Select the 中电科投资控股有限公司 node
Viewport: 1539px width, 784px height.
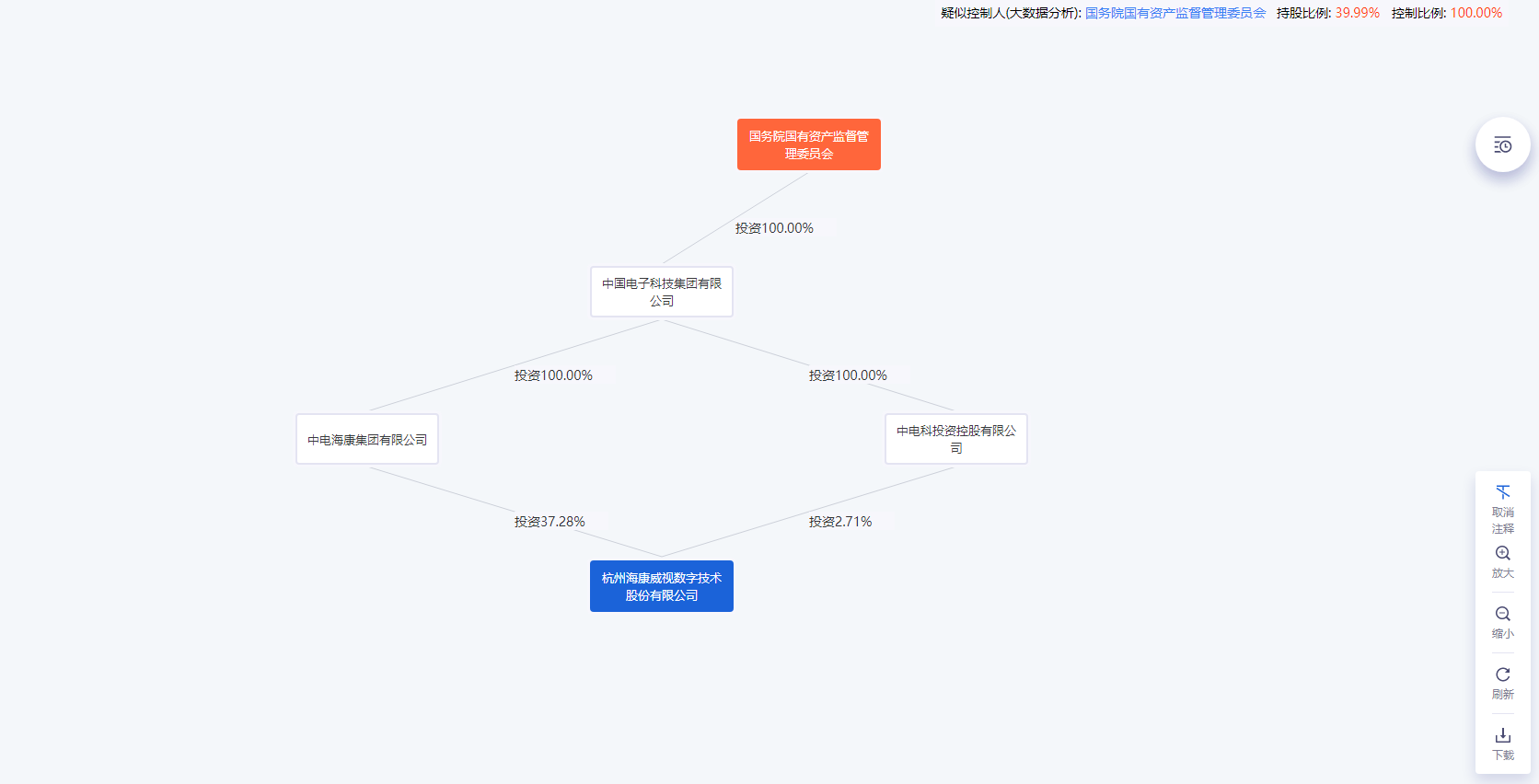[x=956, y=439]
